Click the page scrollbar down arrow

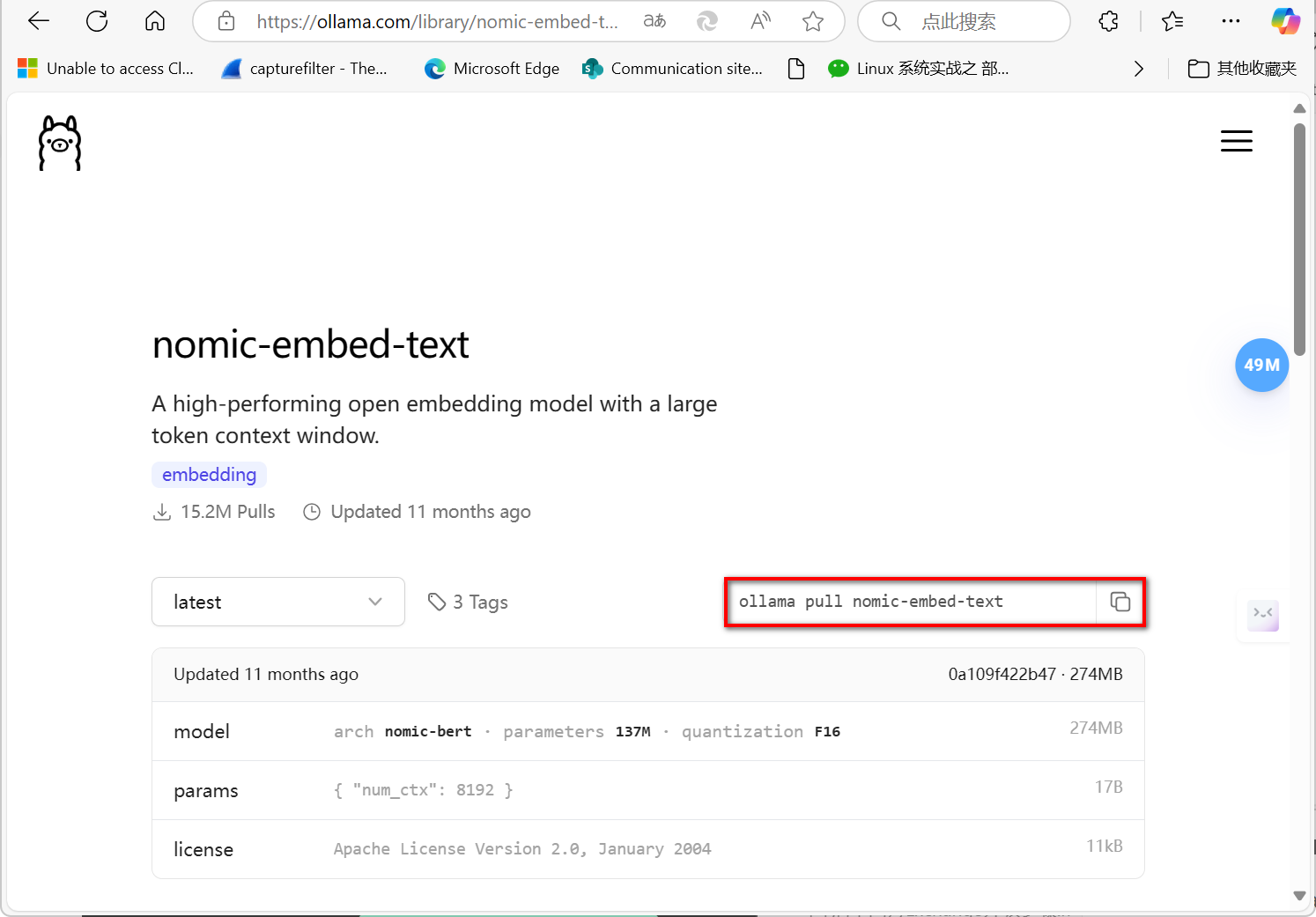1299,895
